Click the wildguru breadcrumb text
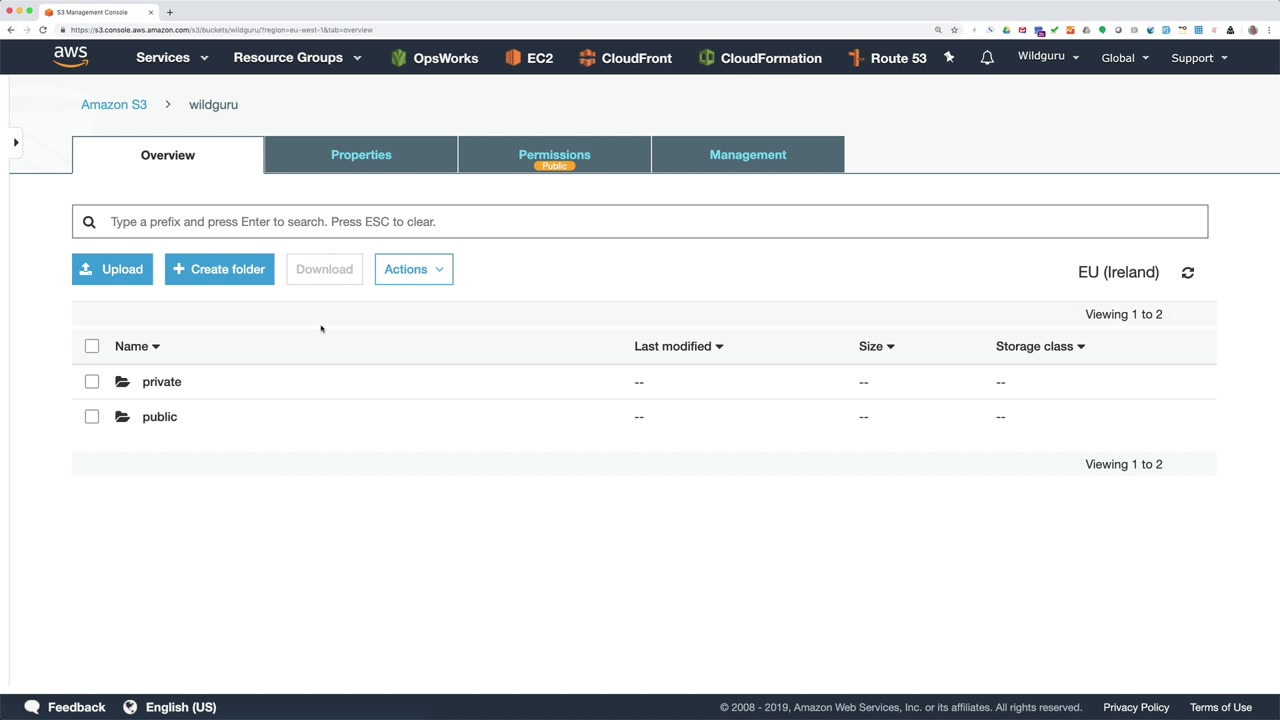Image resolution: width=1280 pixels, height=720 pixels. (213, 104)
